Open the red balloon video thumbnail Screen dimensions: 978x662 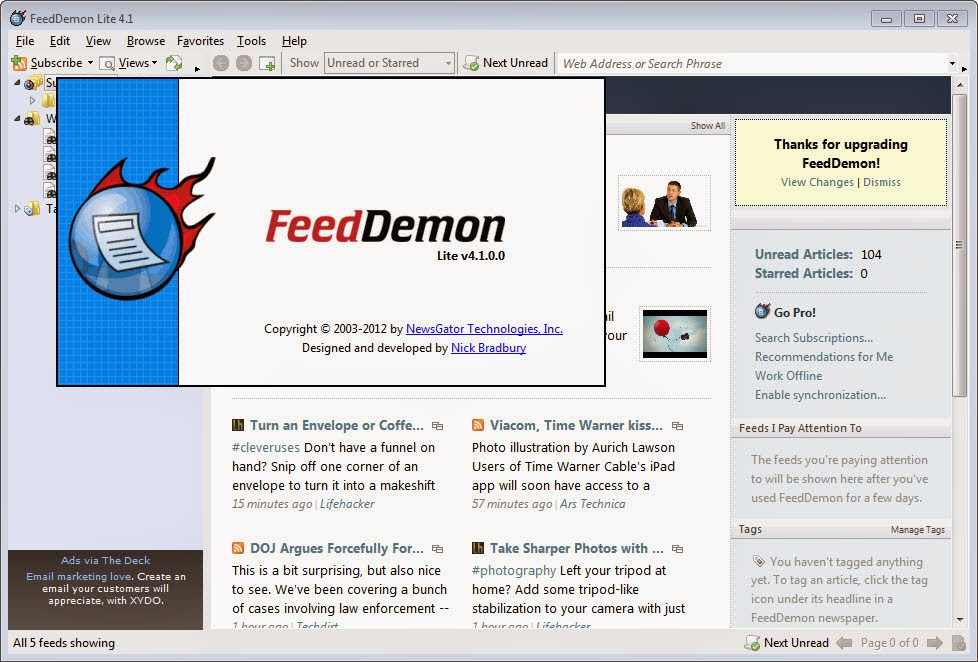(x=675, y=334)
